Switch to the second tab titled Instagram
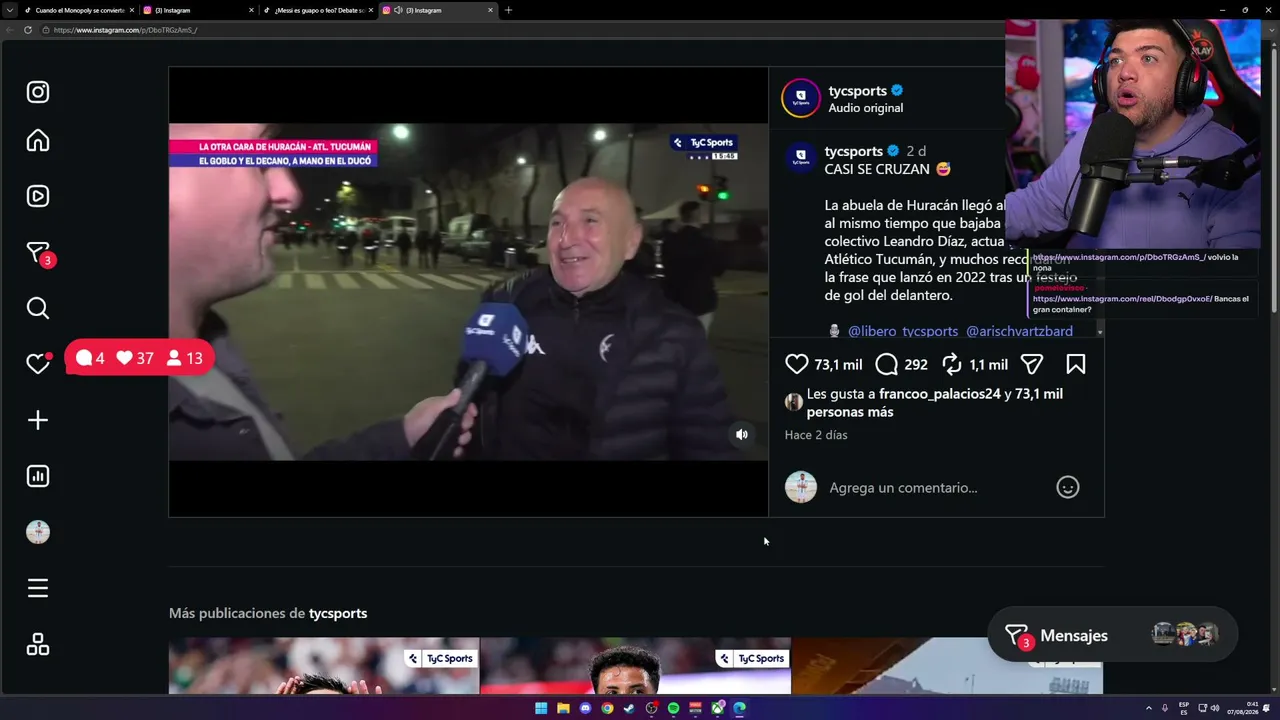 click(x=197, y=10)
